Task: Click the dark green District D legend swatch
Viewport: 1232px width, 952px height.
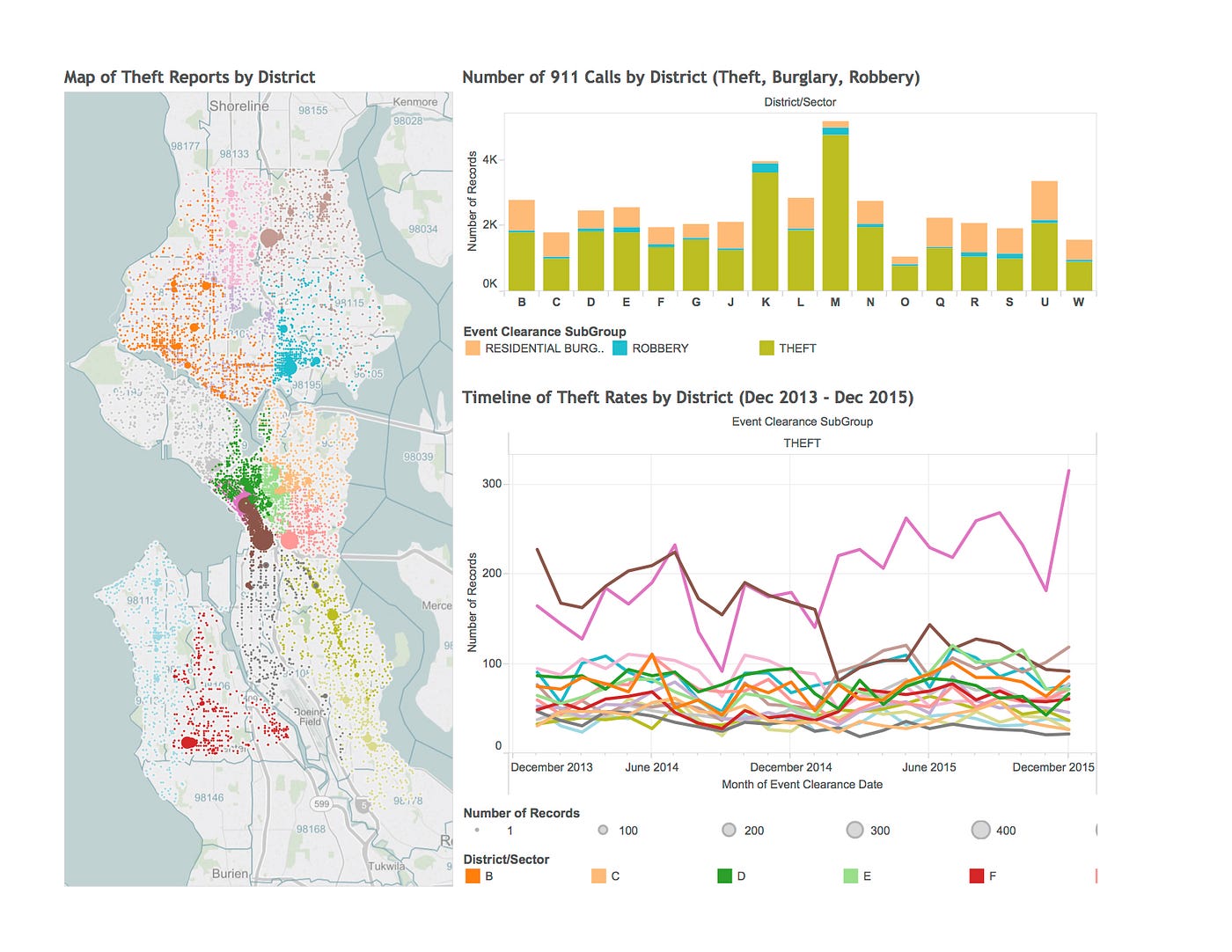Action: (724, 875)
